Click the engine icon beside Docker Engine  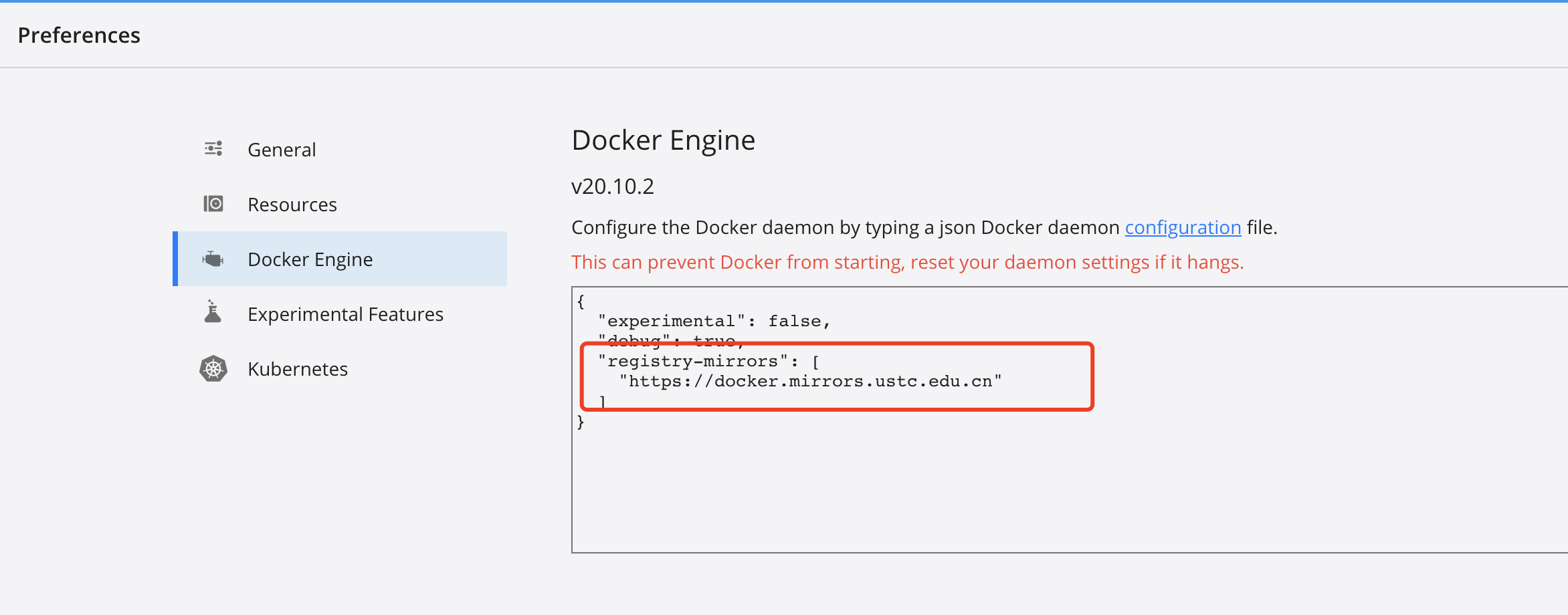point(213,259)
